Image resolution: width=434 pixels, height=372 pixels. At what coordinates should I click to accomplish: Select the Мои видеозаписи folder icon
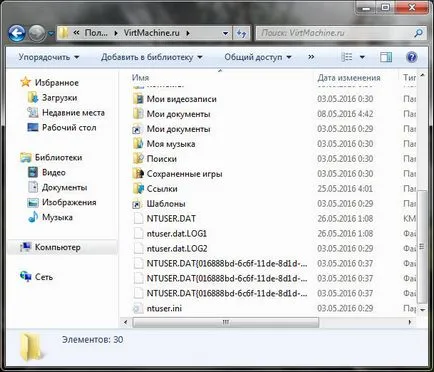pyautogui.click(x=138, y=99)
